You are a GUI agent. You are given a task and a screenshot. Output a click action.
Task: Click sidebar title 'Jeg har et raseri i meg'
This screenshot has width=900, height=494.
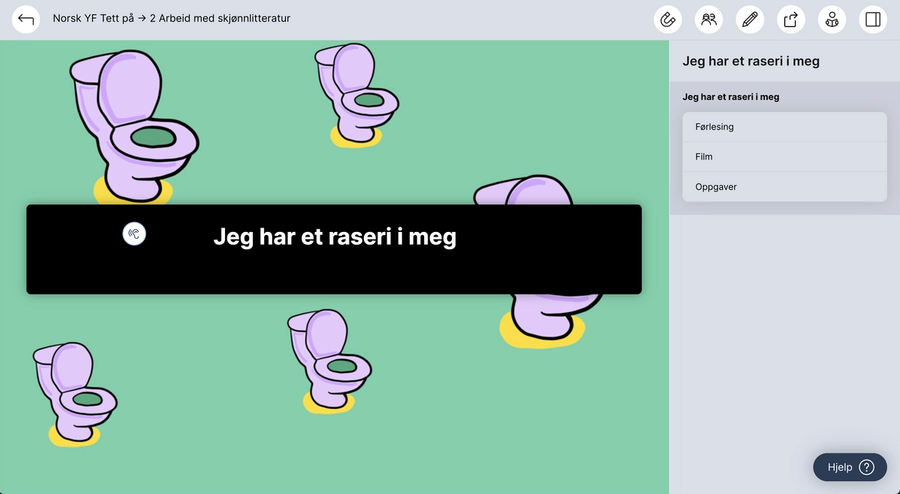click(x=751, y=61)
